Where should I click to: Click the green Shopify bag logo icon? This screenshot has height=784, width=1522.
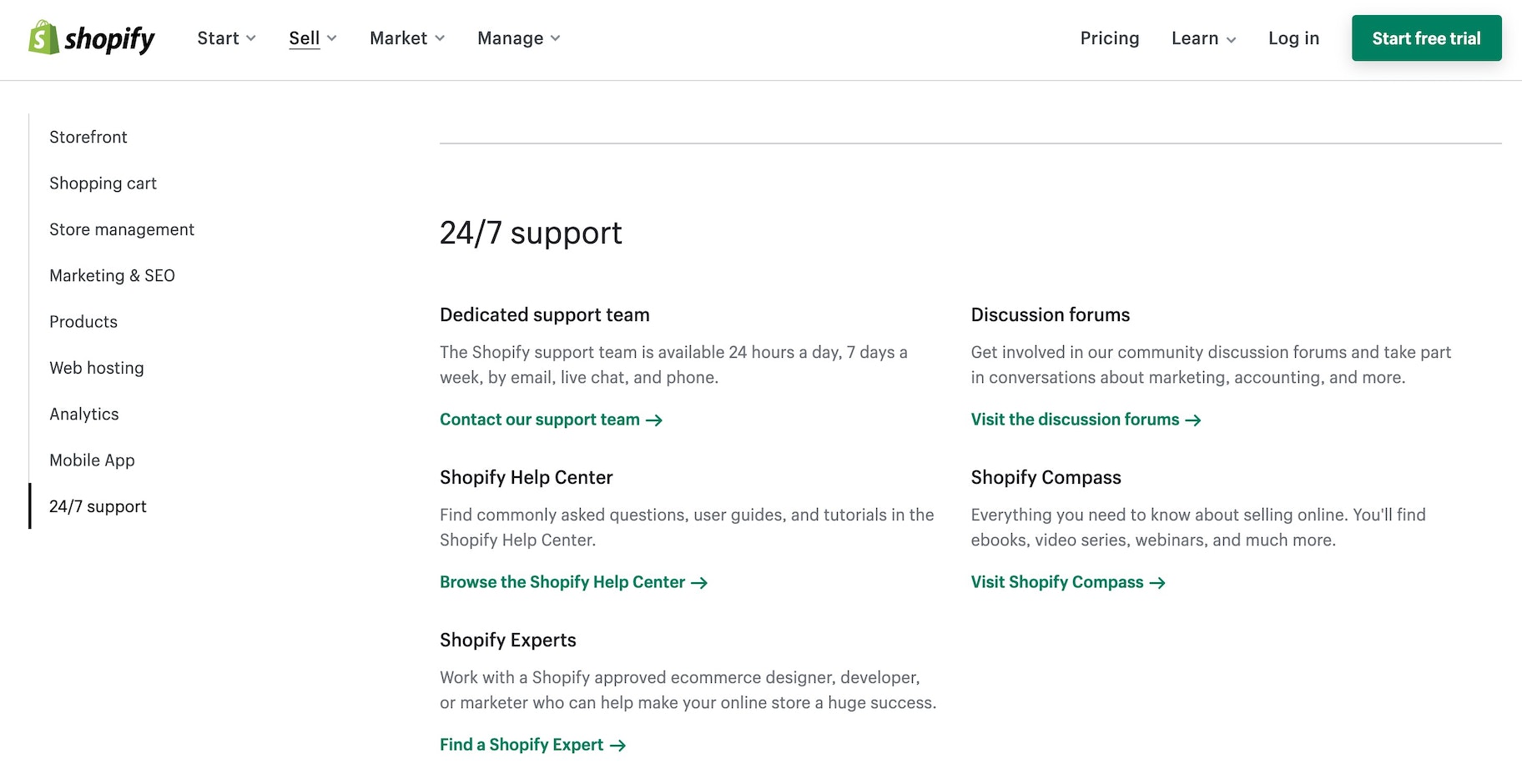(x=42, y=38)
